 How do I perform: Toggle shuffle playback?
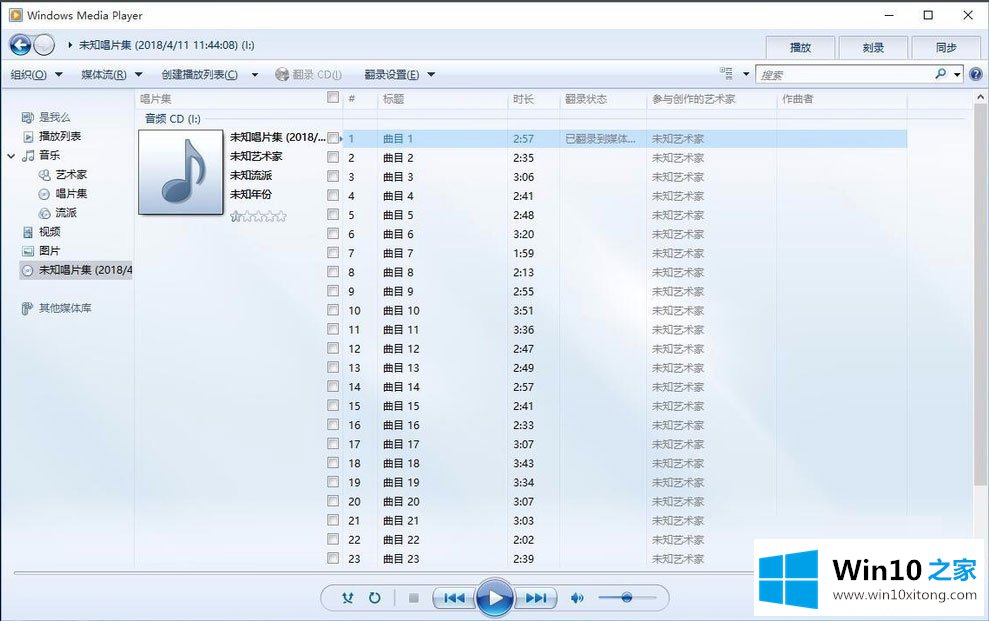pyautogui.click(x=348, y=598)
